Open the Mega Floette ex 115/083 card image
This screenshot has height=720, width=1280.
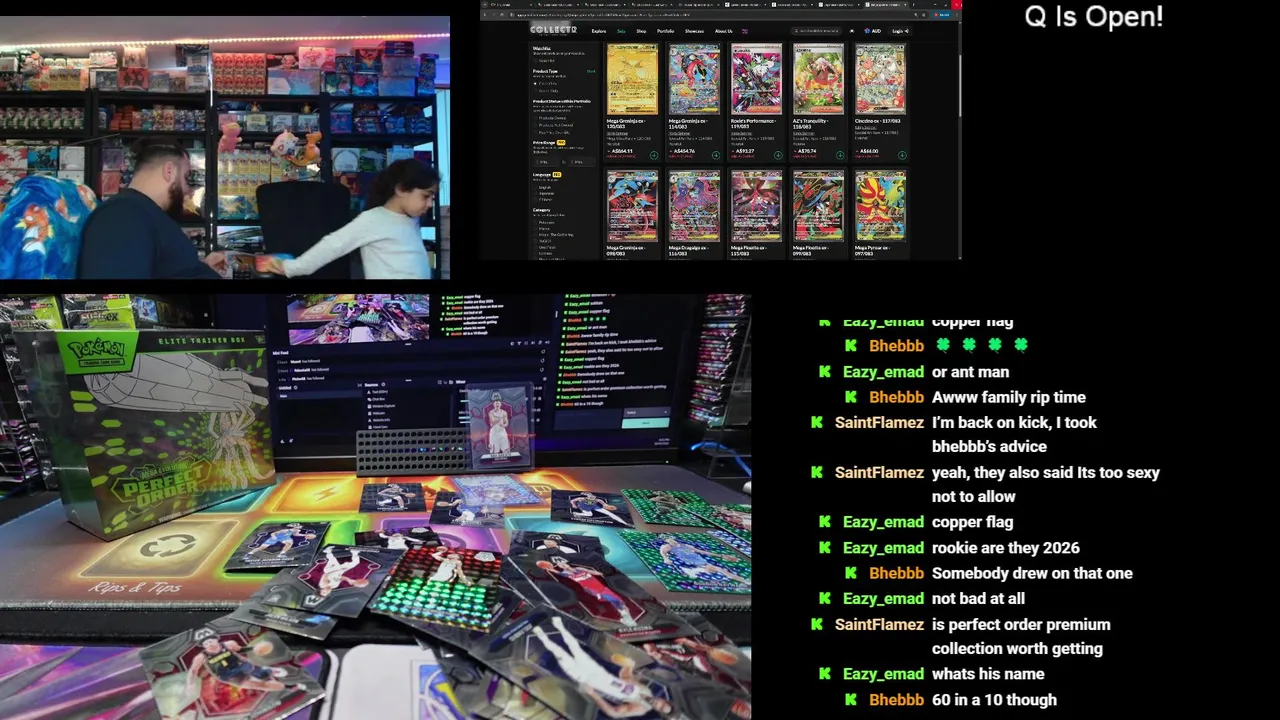point(756,206)
